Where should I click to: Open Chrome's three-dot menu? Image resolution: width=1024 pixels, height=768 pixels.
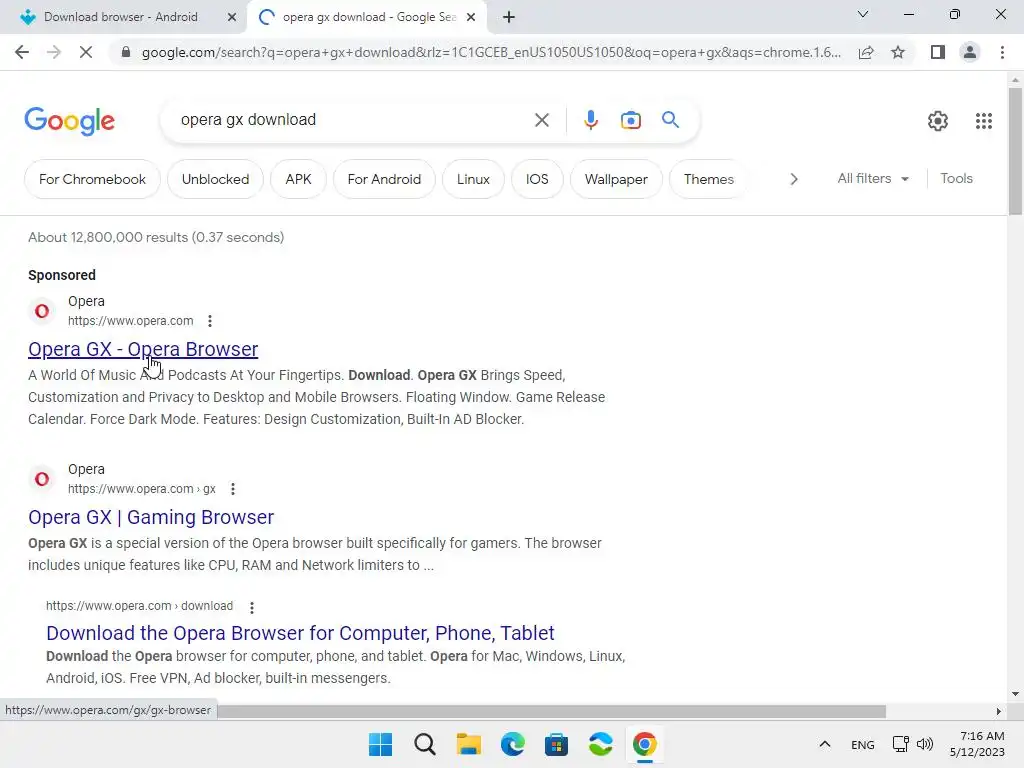click(x=1002, y=52)
